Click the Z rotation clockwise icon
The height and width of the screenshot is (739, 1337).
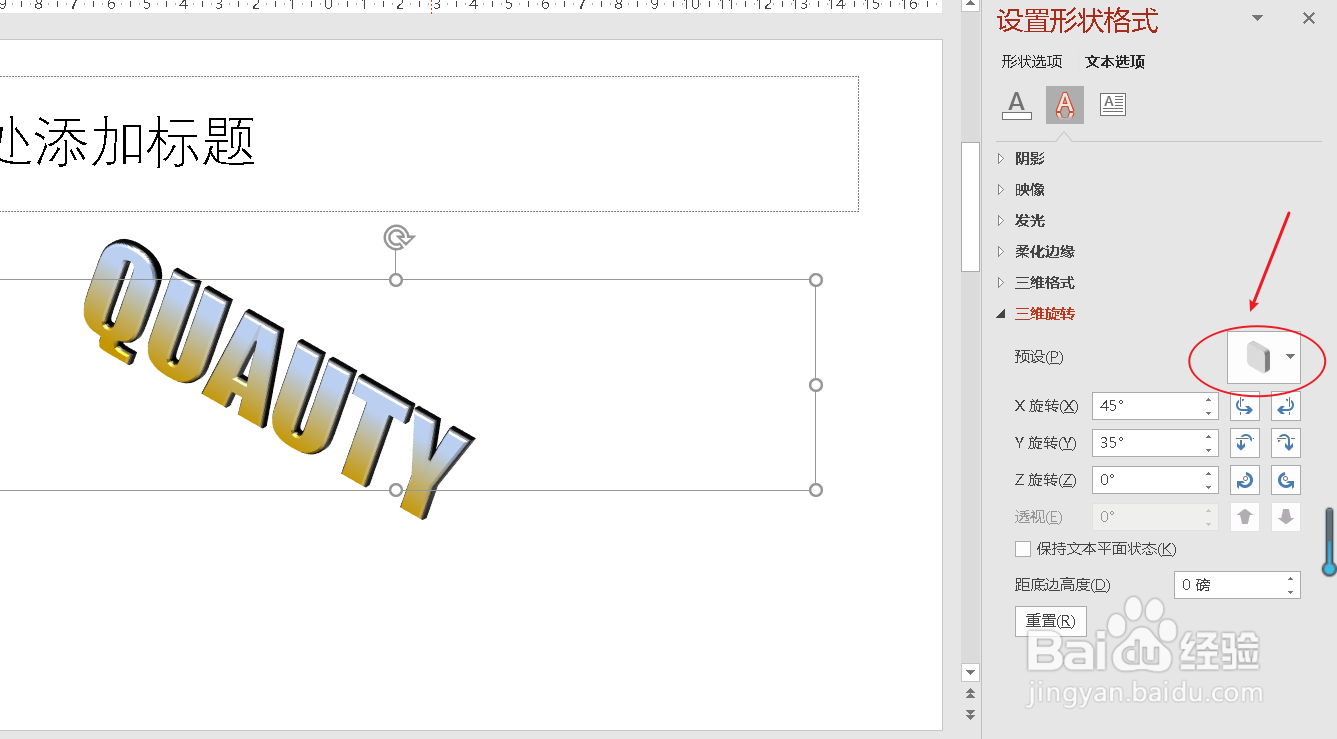[x=1245, y=480]
